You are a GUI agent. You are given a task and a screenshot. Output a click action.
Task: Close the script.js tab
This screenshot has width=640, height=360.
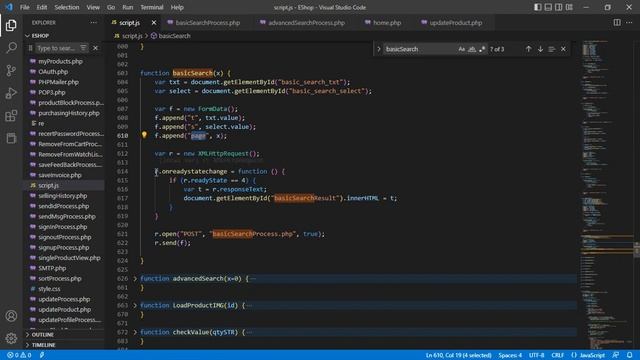(154, 23)
